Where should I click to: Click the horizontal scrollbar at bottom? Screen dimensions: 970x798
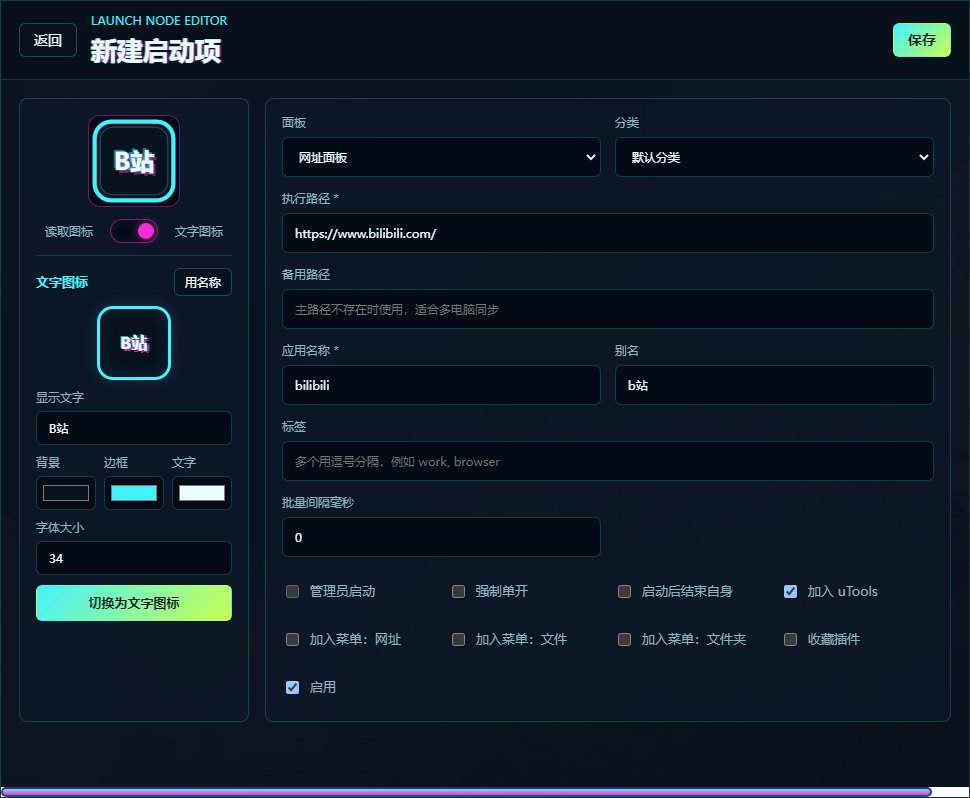click(466, 792)
